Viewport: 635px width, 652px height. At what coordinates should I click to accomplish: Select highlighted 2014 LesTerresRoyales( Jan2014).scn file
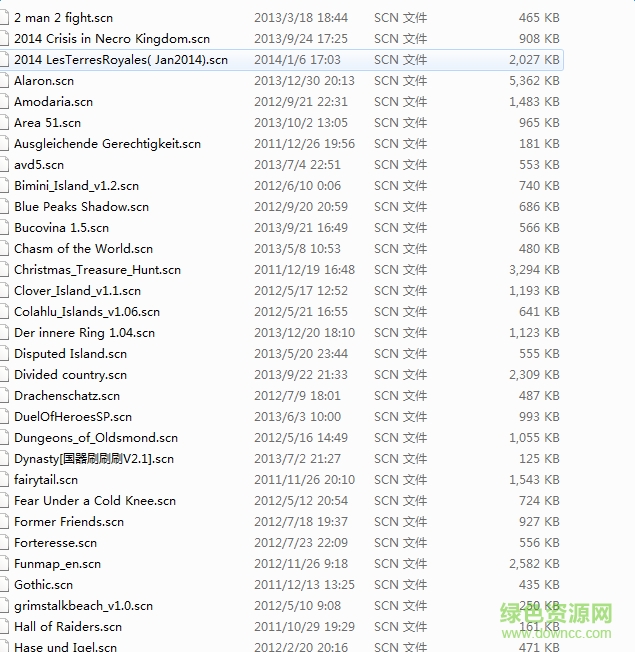120,60
